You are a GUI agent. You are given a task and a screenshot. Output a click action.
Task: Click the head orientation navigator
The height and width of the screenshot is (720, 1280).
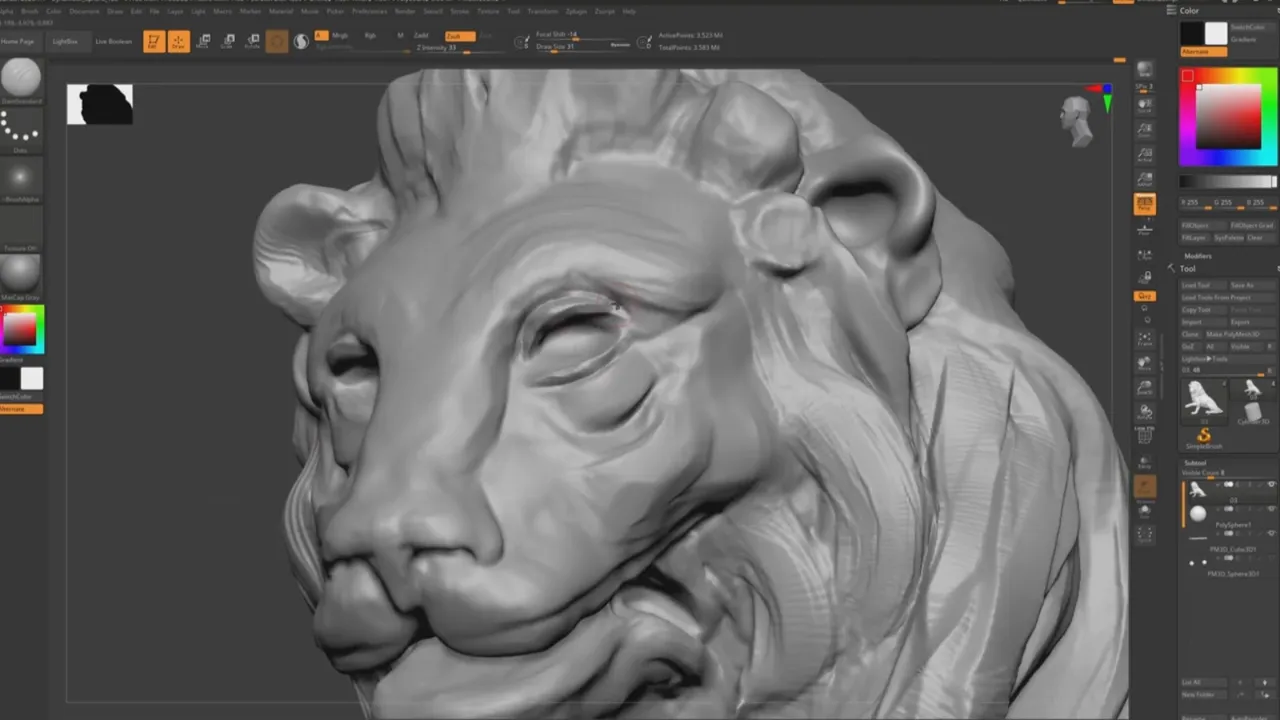(x=1077, y=121)
